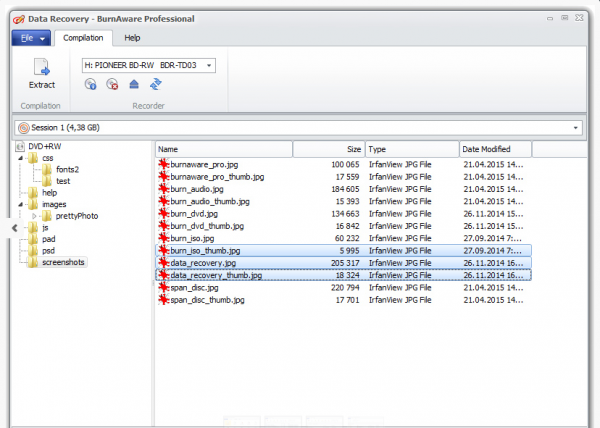This screenshot has height=428, width=600.
Task: Collapse the images folder
Action: pyautogui.click(x=21, y=204)
